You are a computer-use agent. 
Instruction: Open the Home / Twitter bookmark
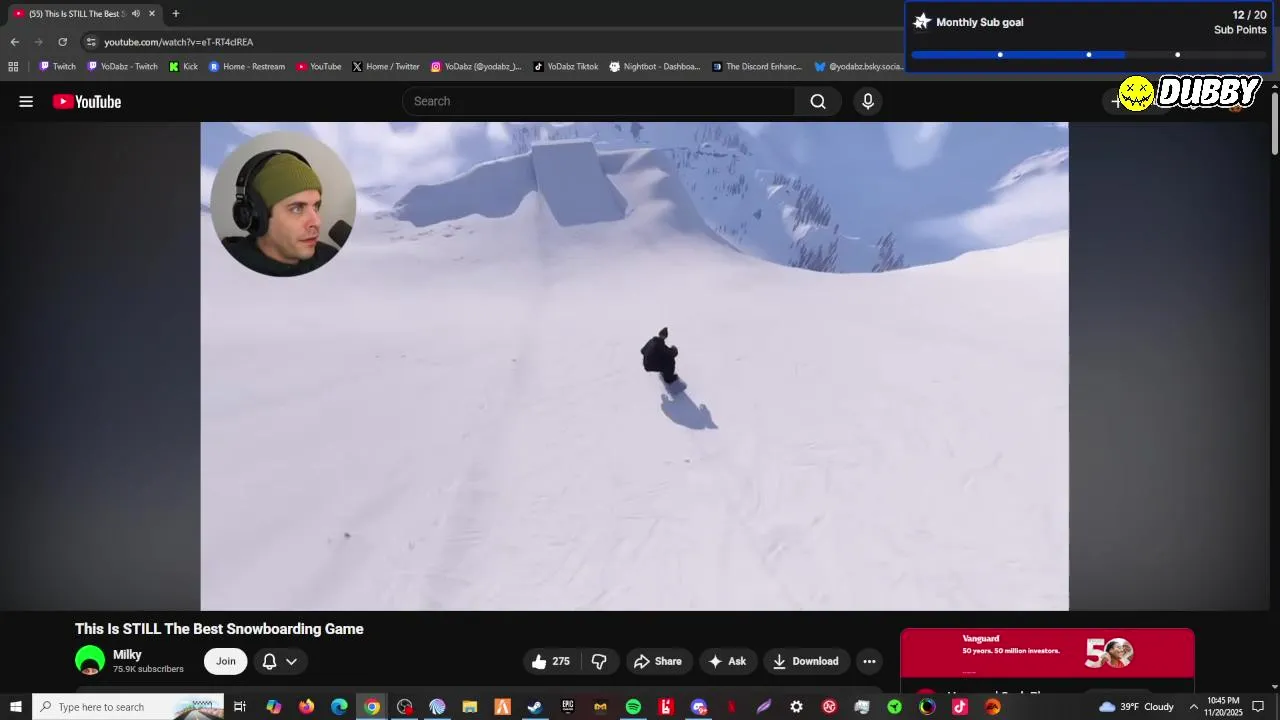[385, 67]
